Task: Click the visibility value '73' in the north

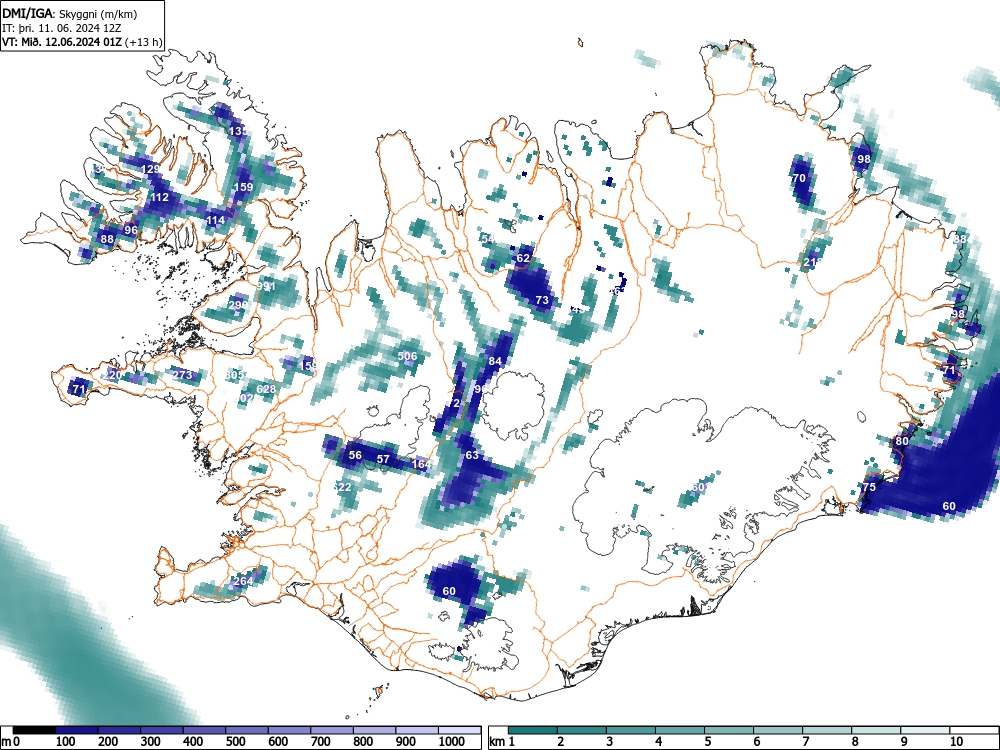Action: pos(542,300)
